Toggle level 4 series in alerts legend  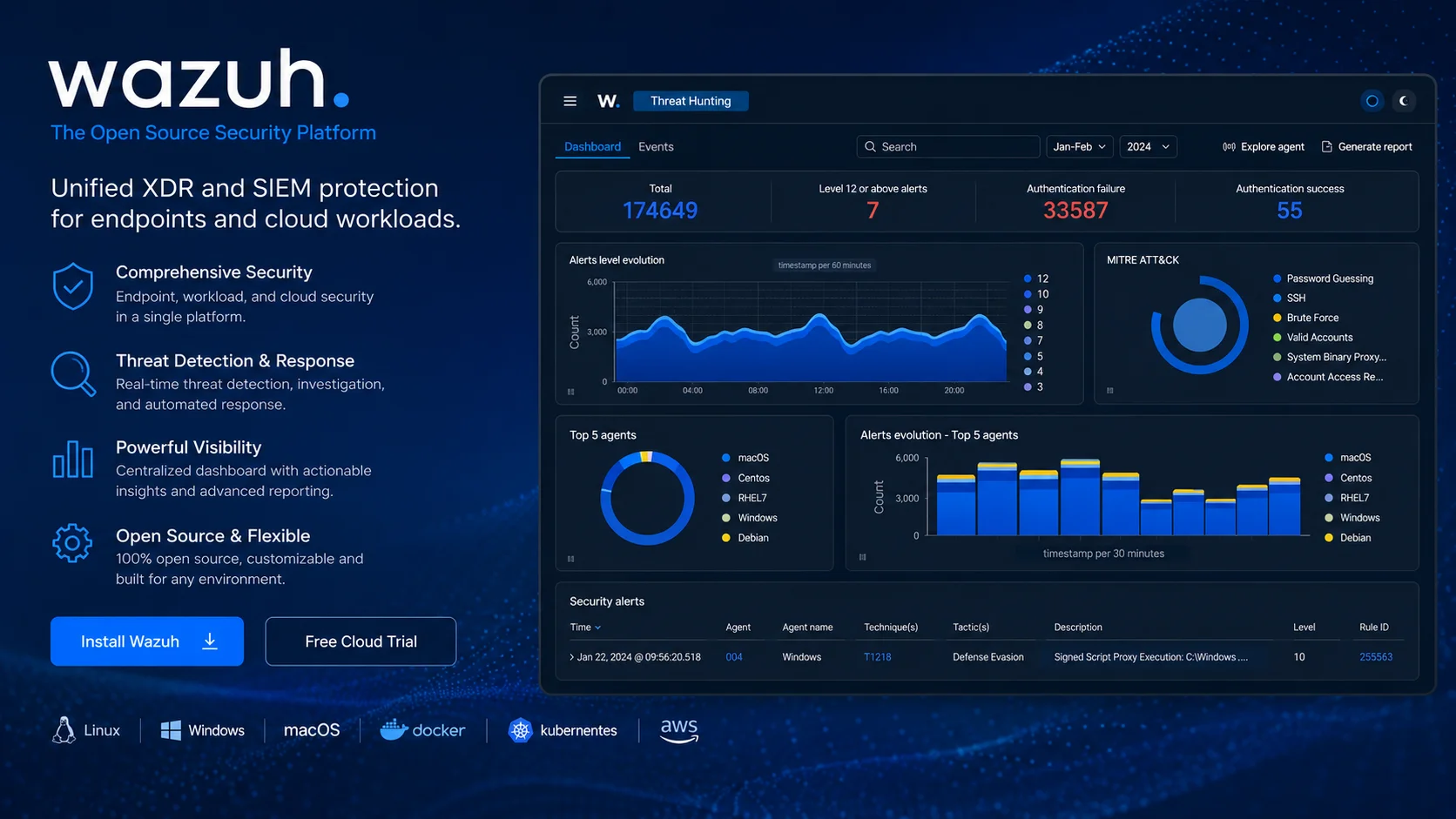click(1034, 372)
